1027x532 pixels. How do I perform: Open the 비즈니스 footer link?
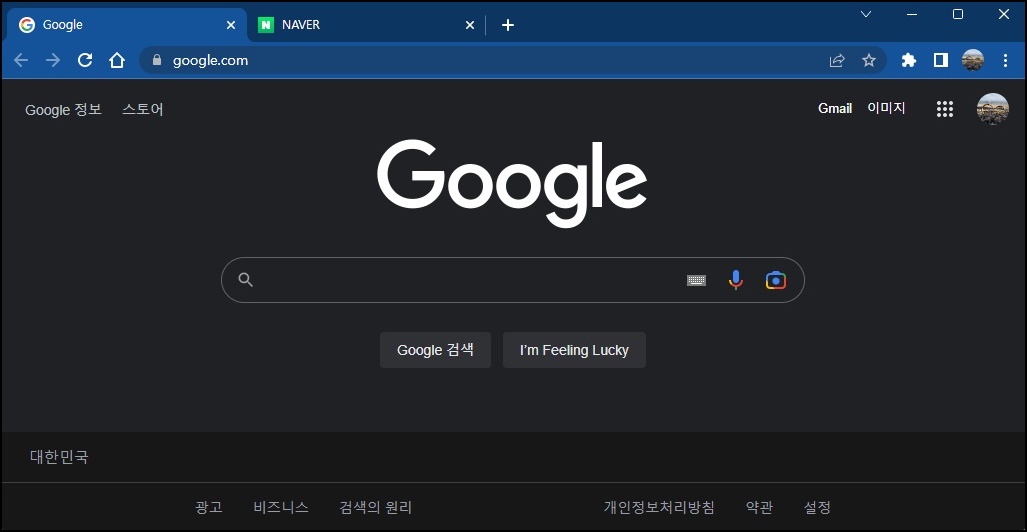coord(281,507)
